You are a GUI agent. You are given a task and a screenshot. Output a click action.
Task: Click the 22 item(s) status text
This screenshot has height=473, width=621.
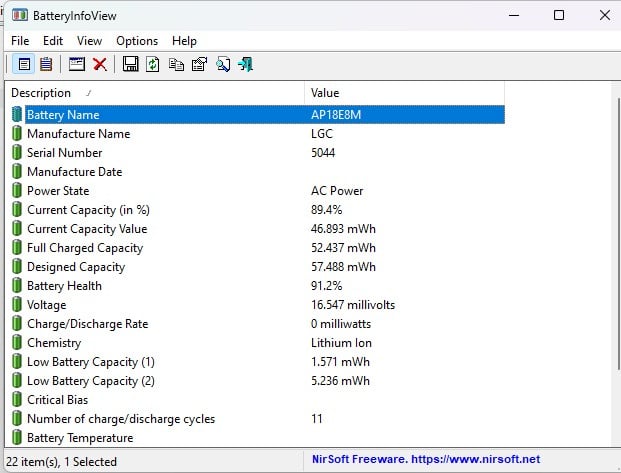click(61, 462)
